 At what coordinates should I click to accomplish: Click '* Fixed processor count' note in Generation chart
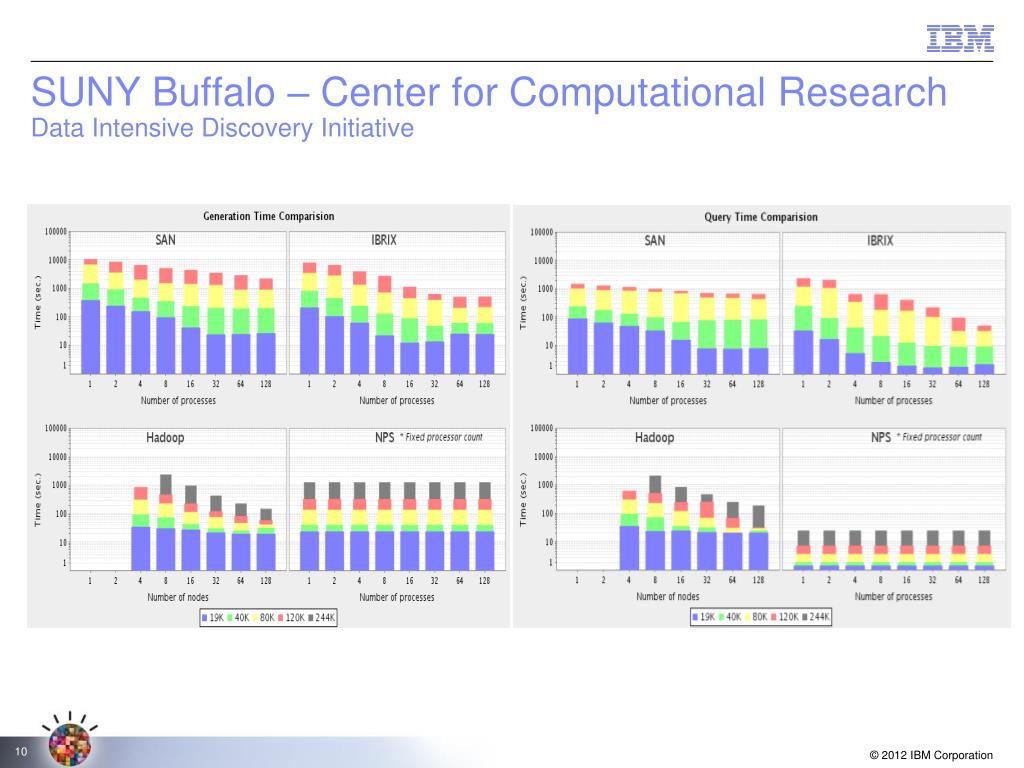click(441, 437)
